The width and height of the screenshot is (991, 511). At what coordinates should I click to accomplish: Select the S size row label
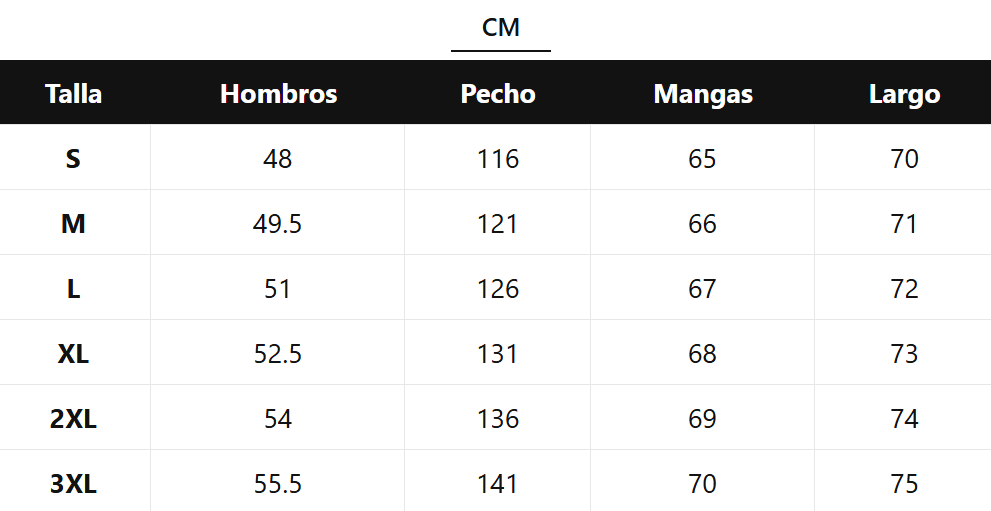pyautogui.click(x=73, y=159)
